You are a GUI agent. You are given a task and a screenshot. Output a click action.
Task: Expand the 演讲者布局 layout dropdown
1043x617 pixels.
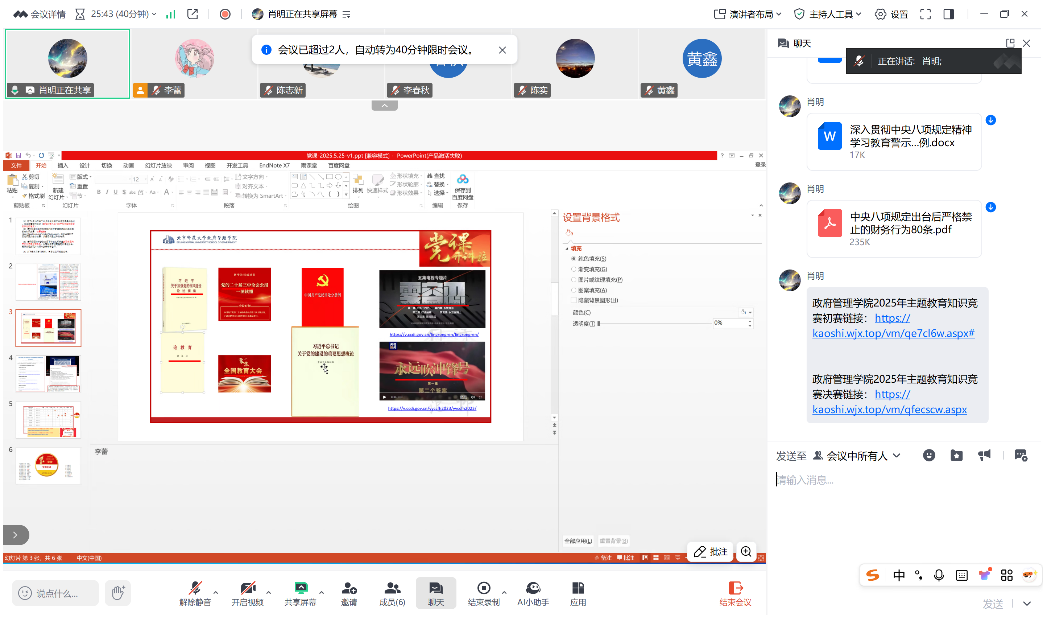tap(748, 14)
